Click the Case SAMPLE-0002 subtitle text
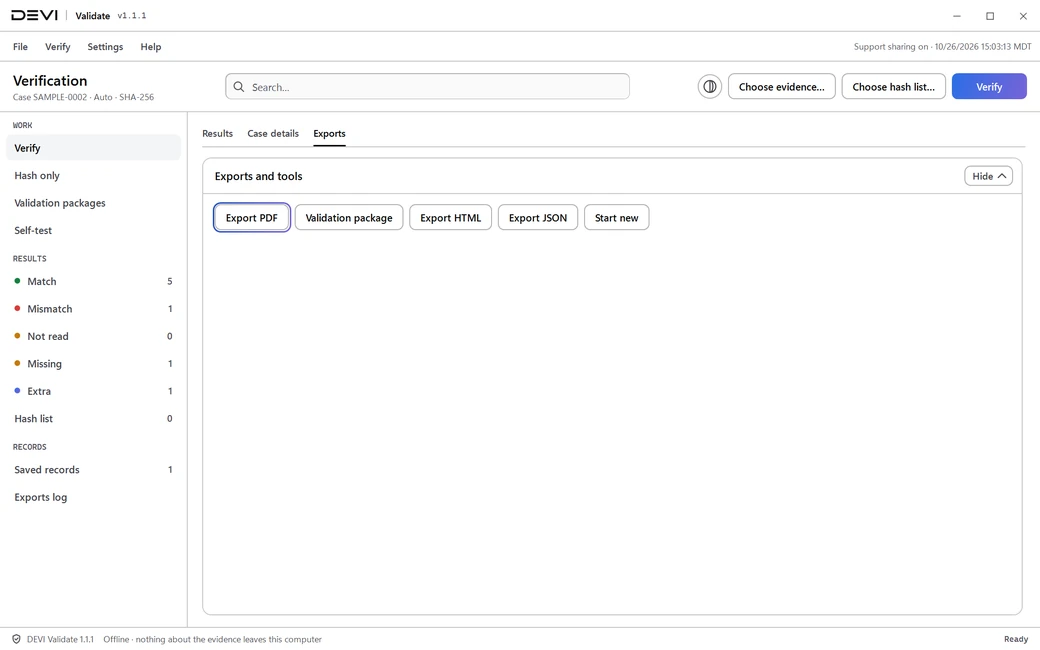 coord(84,97)
